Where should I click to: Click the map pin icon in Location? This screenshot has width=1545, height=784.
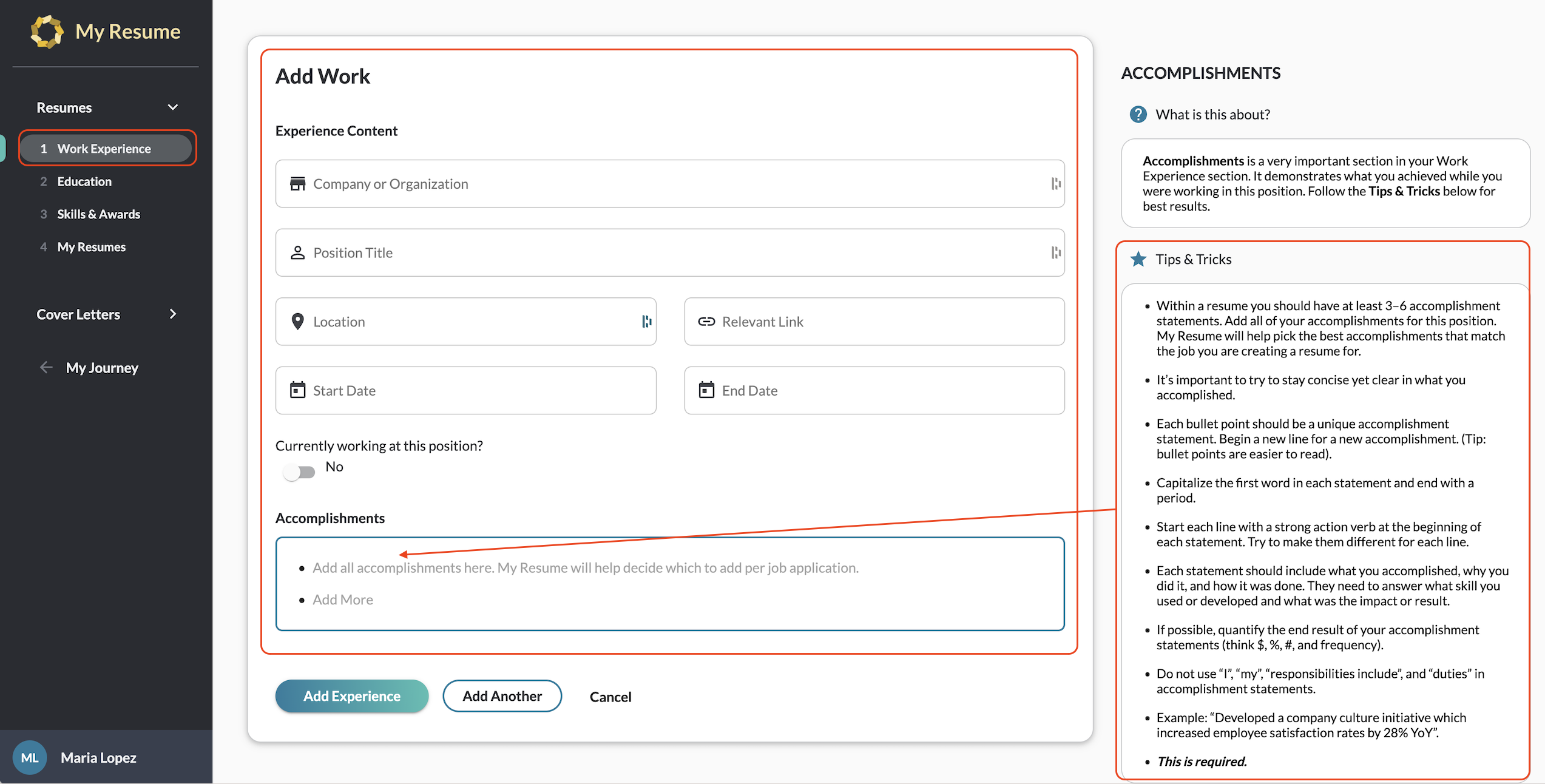click(297, 322)
